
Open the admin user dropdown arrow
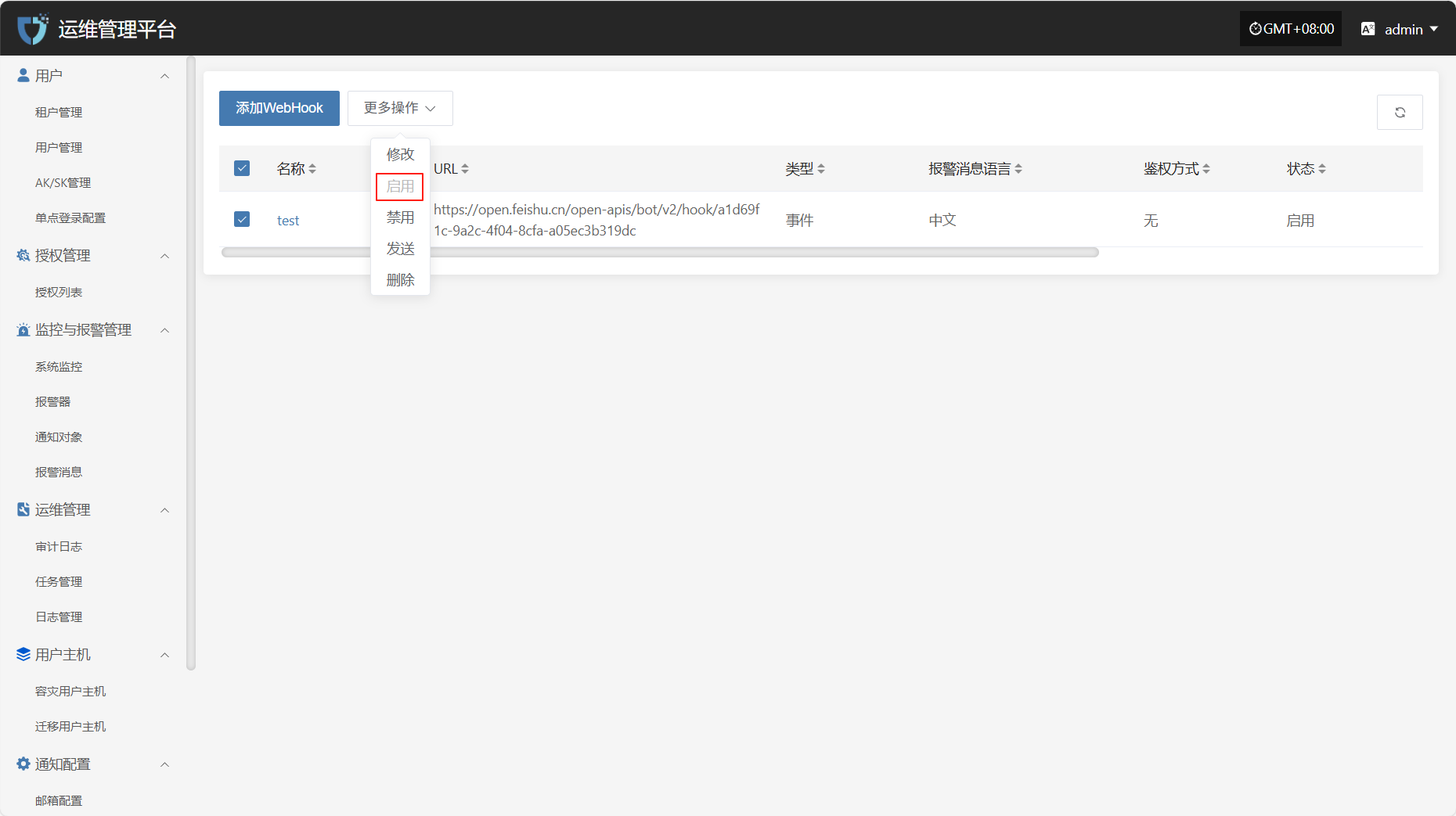pos(1434,29)
